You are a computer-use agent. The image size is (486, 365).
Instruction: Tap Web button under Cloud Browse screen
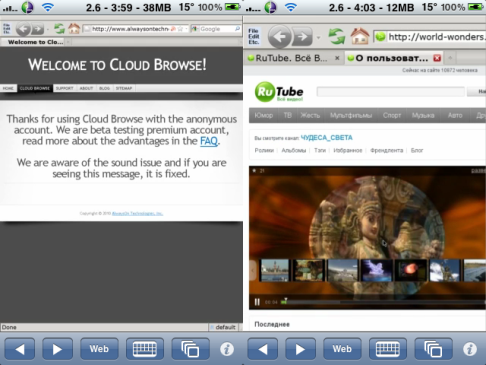pos(99,349)
